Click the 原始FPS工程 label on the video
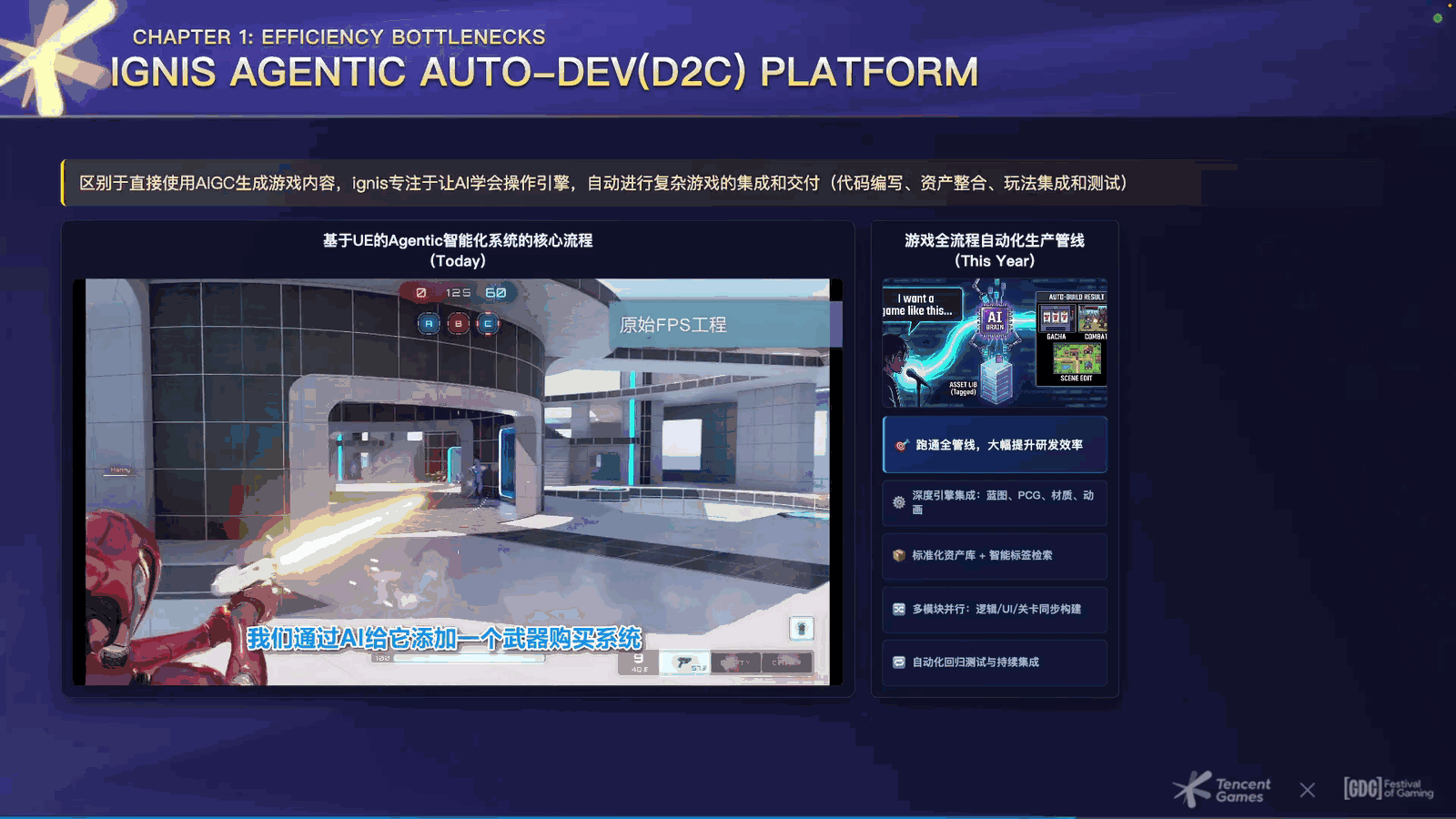1456x819 pixels. [672, 325]
